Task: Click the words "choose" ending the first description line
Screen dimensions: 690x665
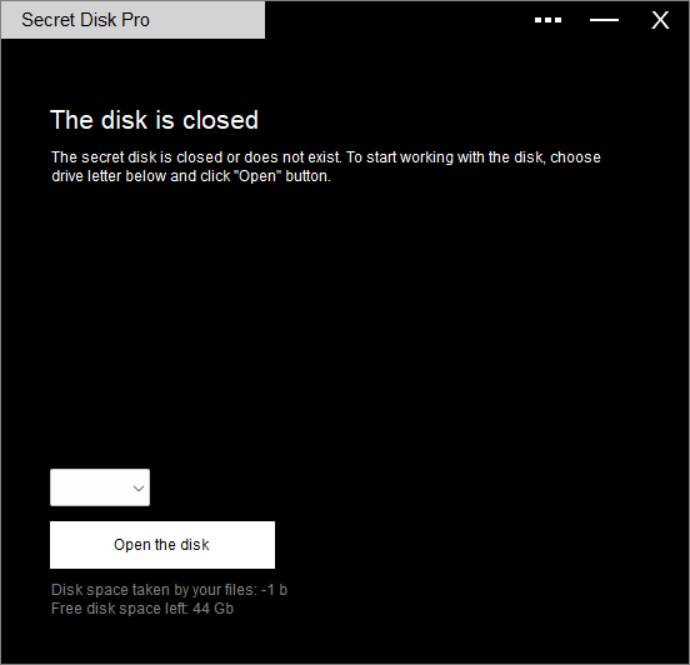Action: (x=576, y=158)
